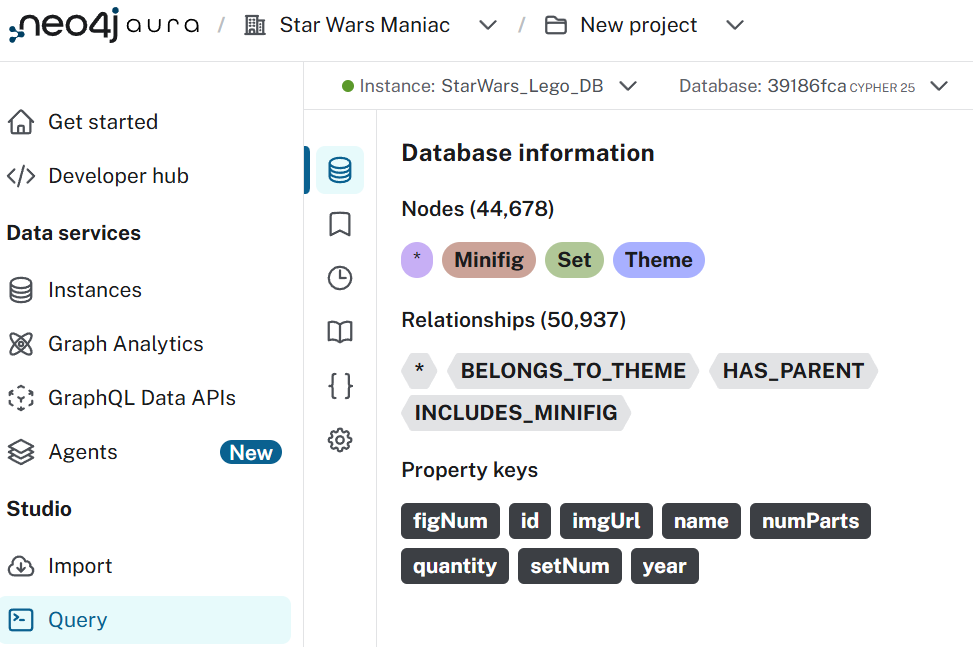Viewport: 973px width, 647px height.
Task: Select the Set node label
Action: tap(574, 259)
